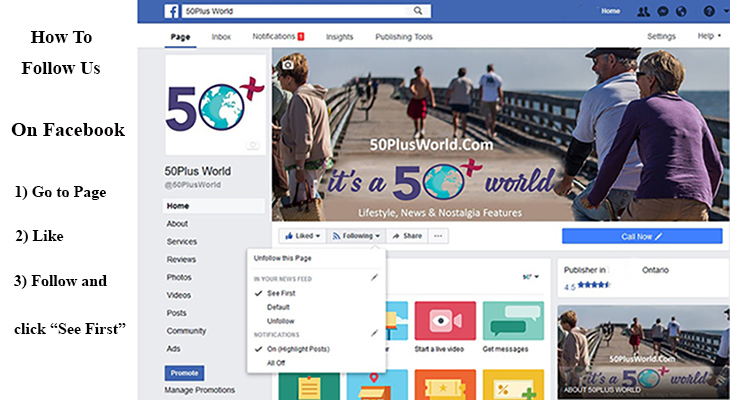Open Reviews in the left sidebar
The width and height of the screenshot is (730, 400).
pyautogui.click(x=181, y=259)
